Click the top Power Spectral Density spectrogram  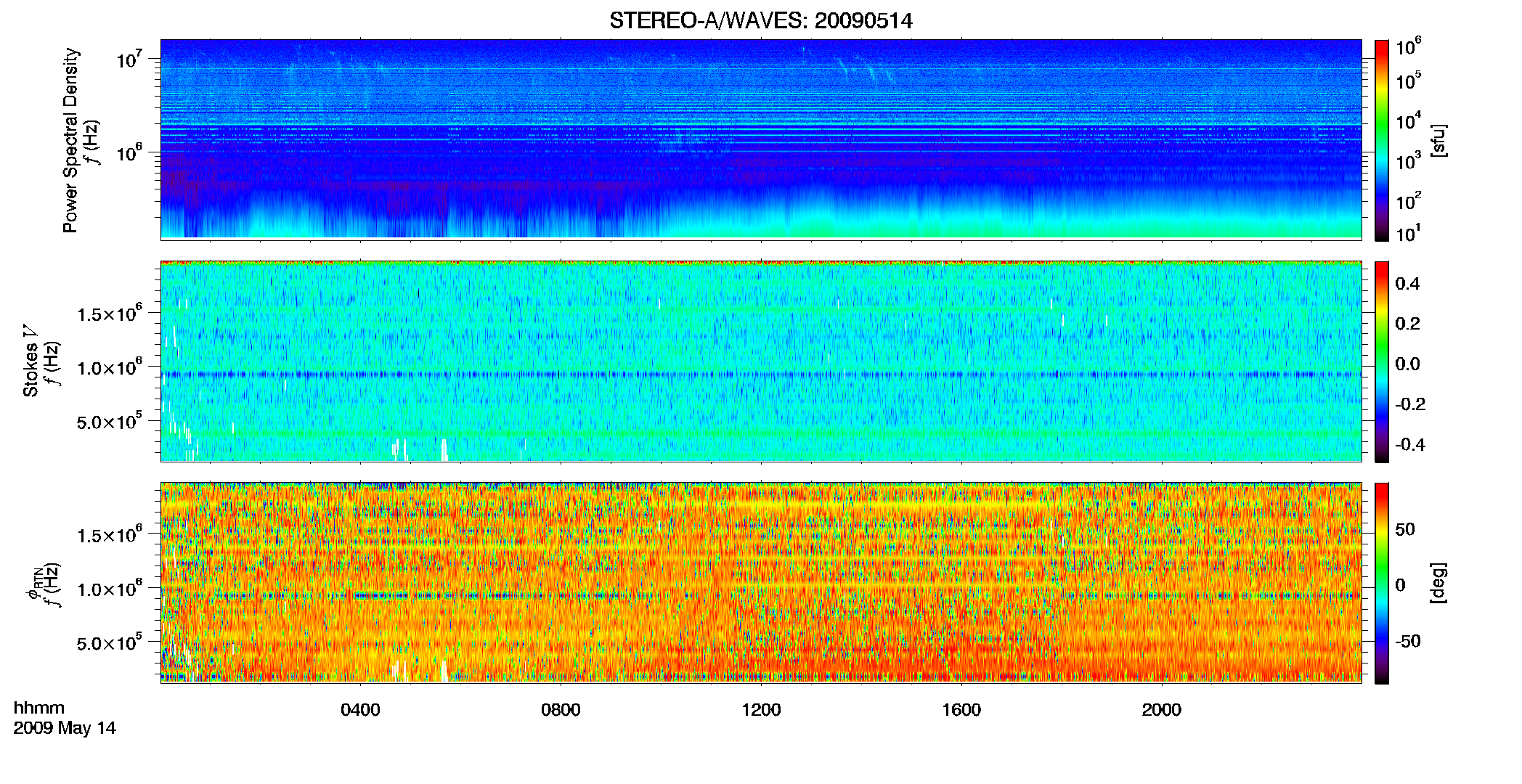[x=761, y=139]
